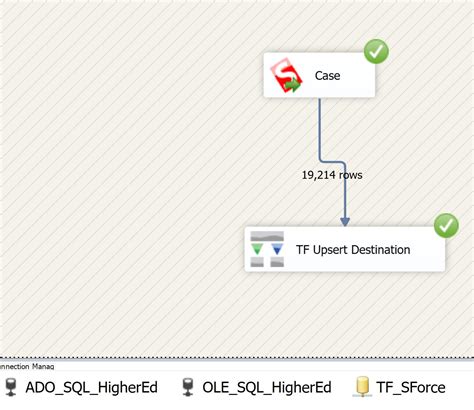Select the TF_SForce connection manager
Image resolution: width=474 pixels, height=410 pixels.
400,387
